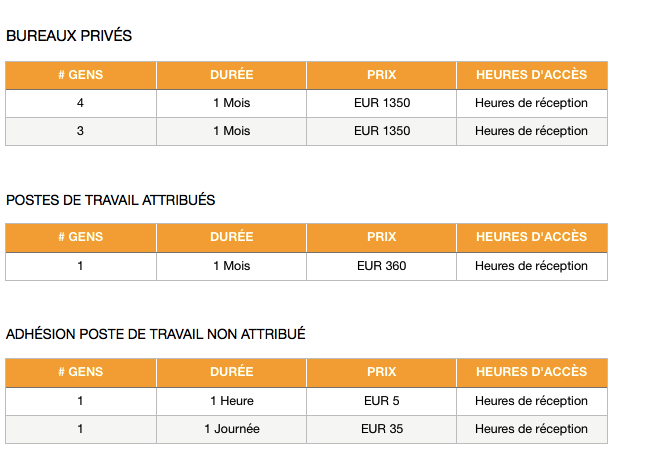The width and height of the screenshot is (664, 449).
Task: Click the EUR 360 price cell
Action: tap(382, 266)
